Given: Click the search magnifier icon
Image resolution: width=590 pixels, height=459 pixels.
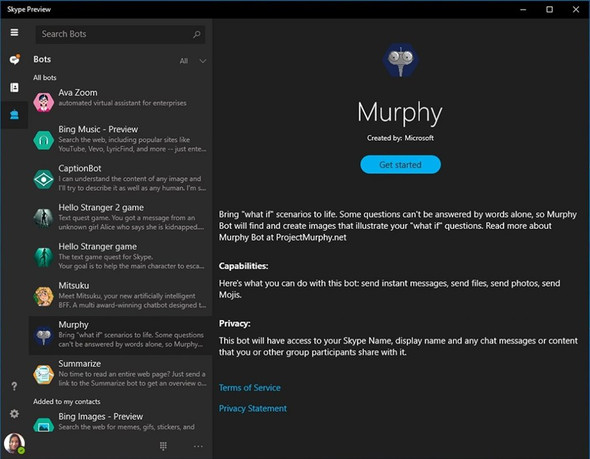Looking at the screenshot, I should pyautogui.click(x=196, y=35).
